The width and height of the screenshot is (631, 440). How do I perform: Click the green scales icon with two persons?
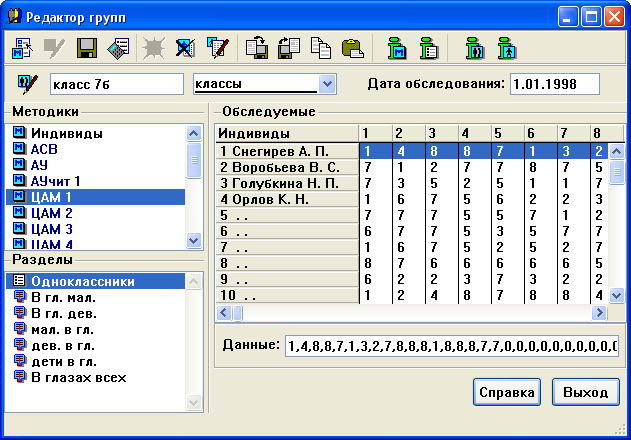click(475, 49)
